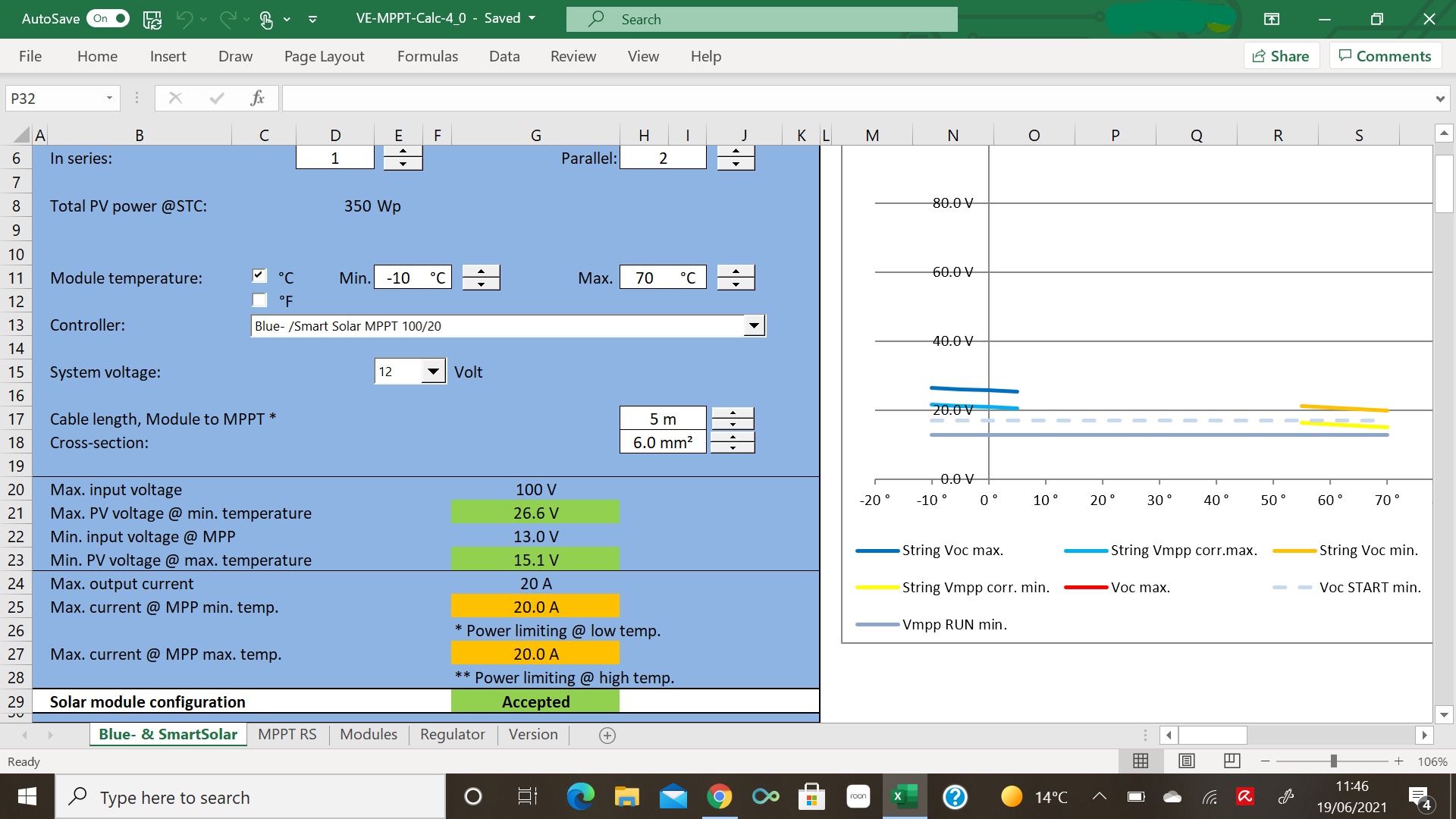Decrease the Max. temperature spinner

pyautogui.click(x=736, y=284)
